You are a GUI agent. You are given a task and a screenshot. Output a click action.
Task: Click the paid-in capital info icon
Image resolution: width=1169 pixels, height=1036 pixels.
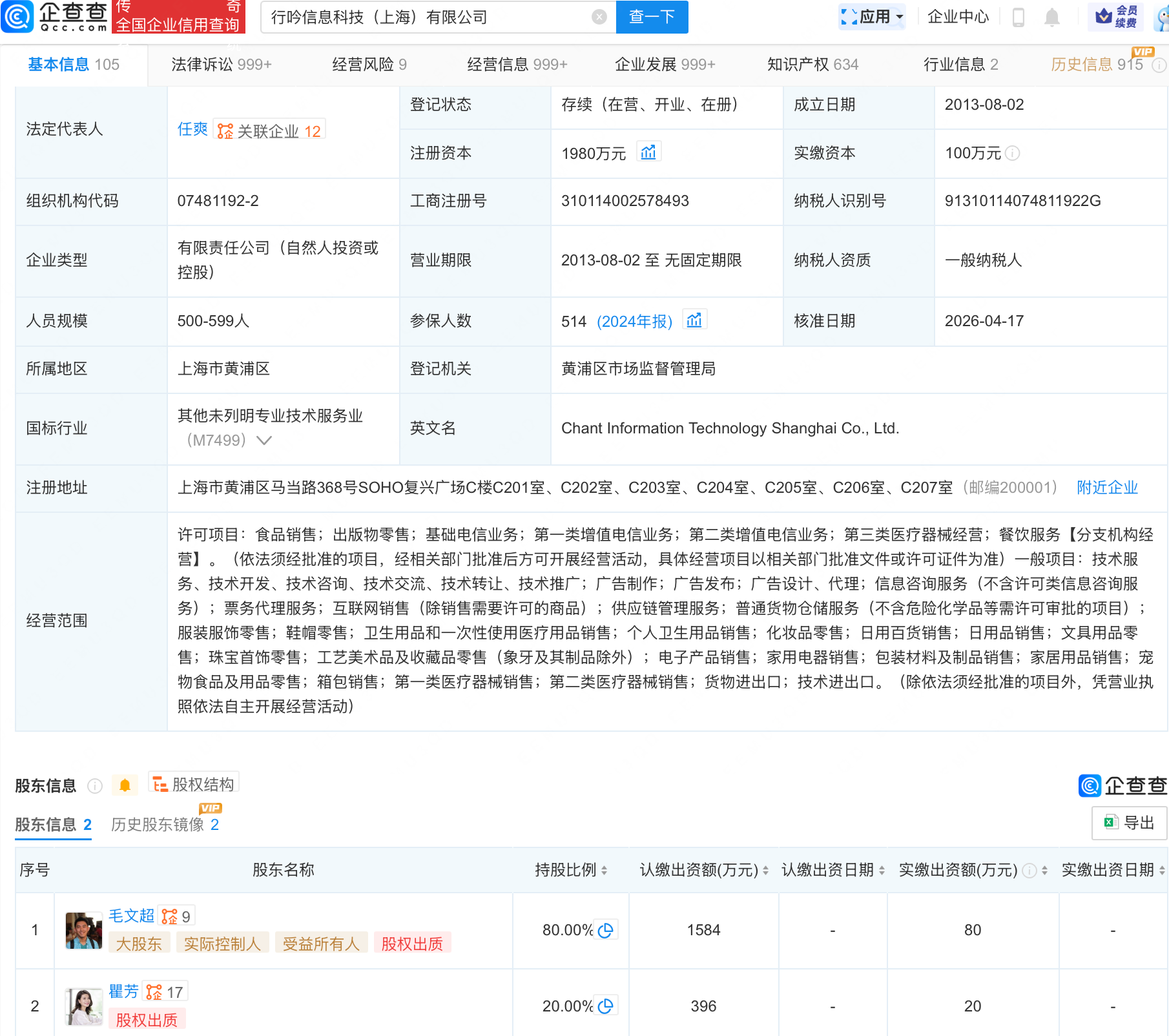point(1013,153)
